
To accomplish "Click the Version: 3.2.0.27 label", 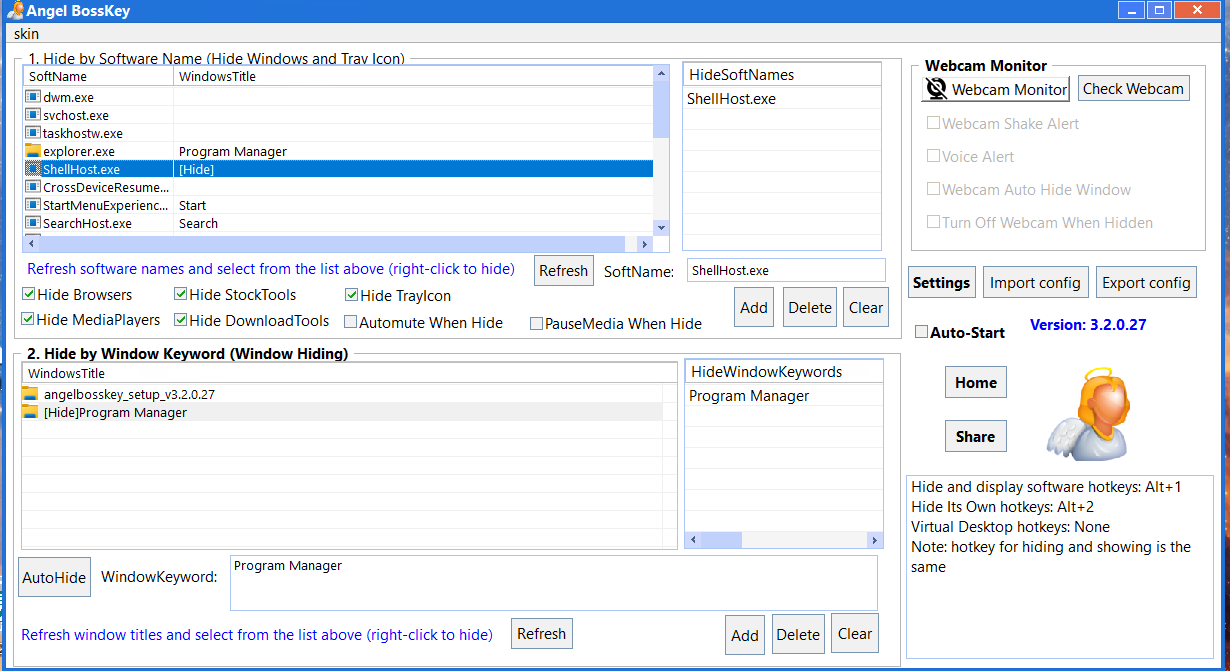I will pyautogui.click(x=1088, y=325).
